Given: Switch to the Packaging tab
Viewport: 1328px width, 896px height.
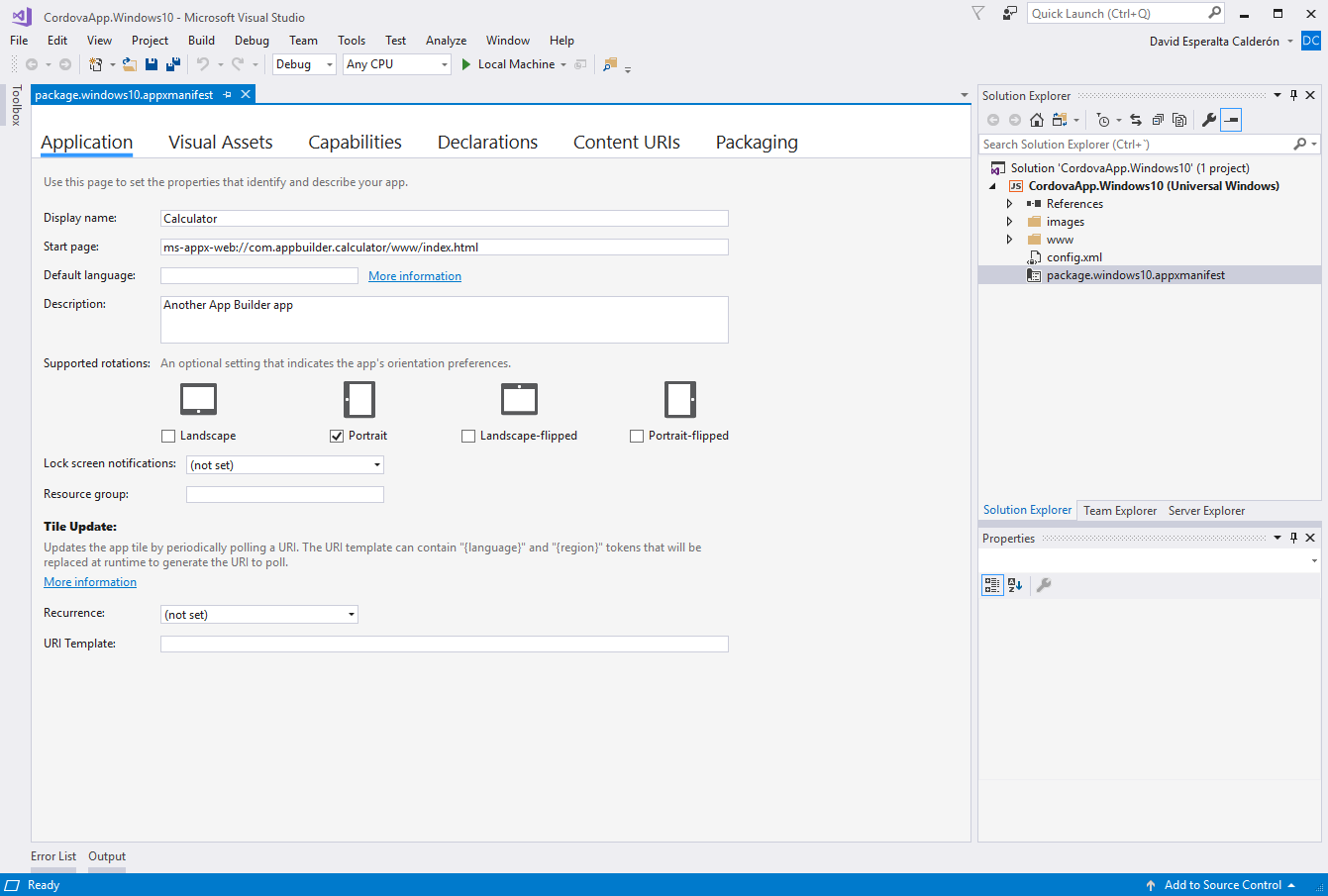Looking at the screenshot, I should coord(757,143).
